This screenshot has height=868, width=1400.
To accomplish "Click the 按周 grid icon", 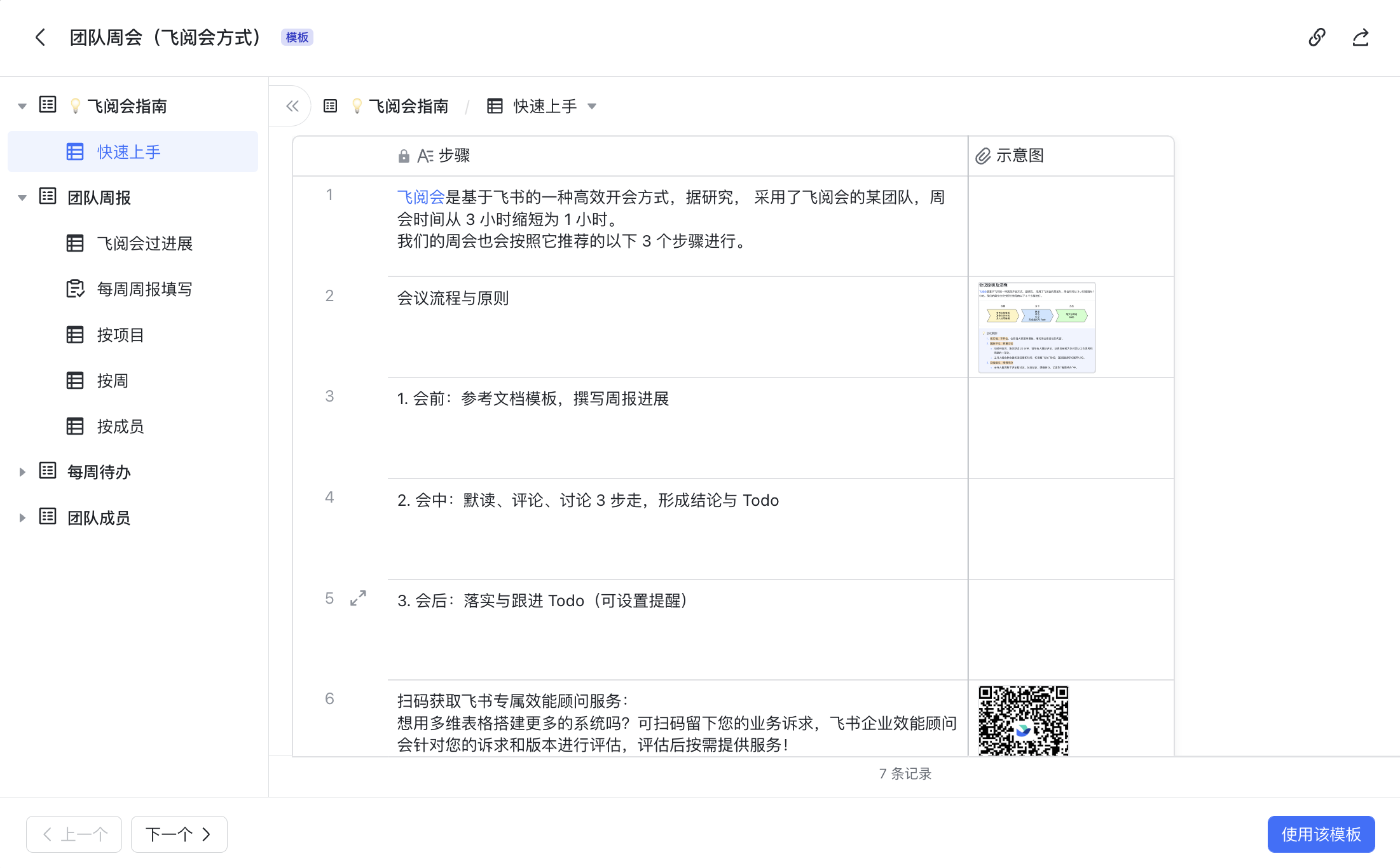I will (75, 381).
